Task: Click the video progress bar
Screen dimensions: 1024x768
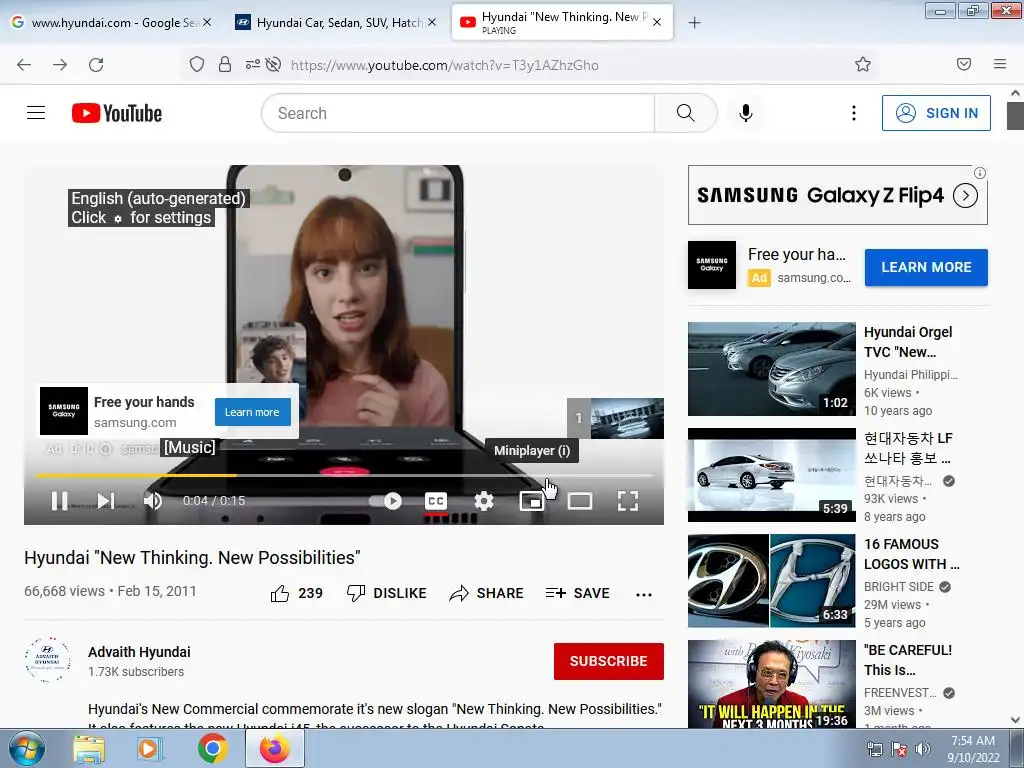Action: coord(344,475)
